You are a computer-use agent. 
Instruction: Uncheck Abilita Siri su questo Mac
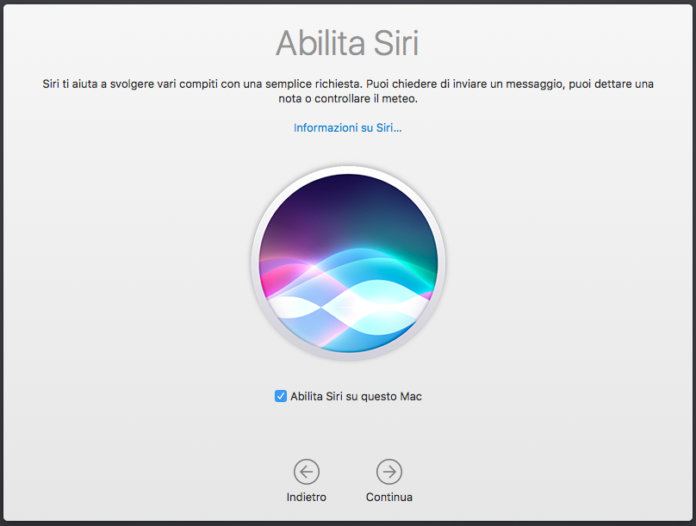click(x=281, y=396)
